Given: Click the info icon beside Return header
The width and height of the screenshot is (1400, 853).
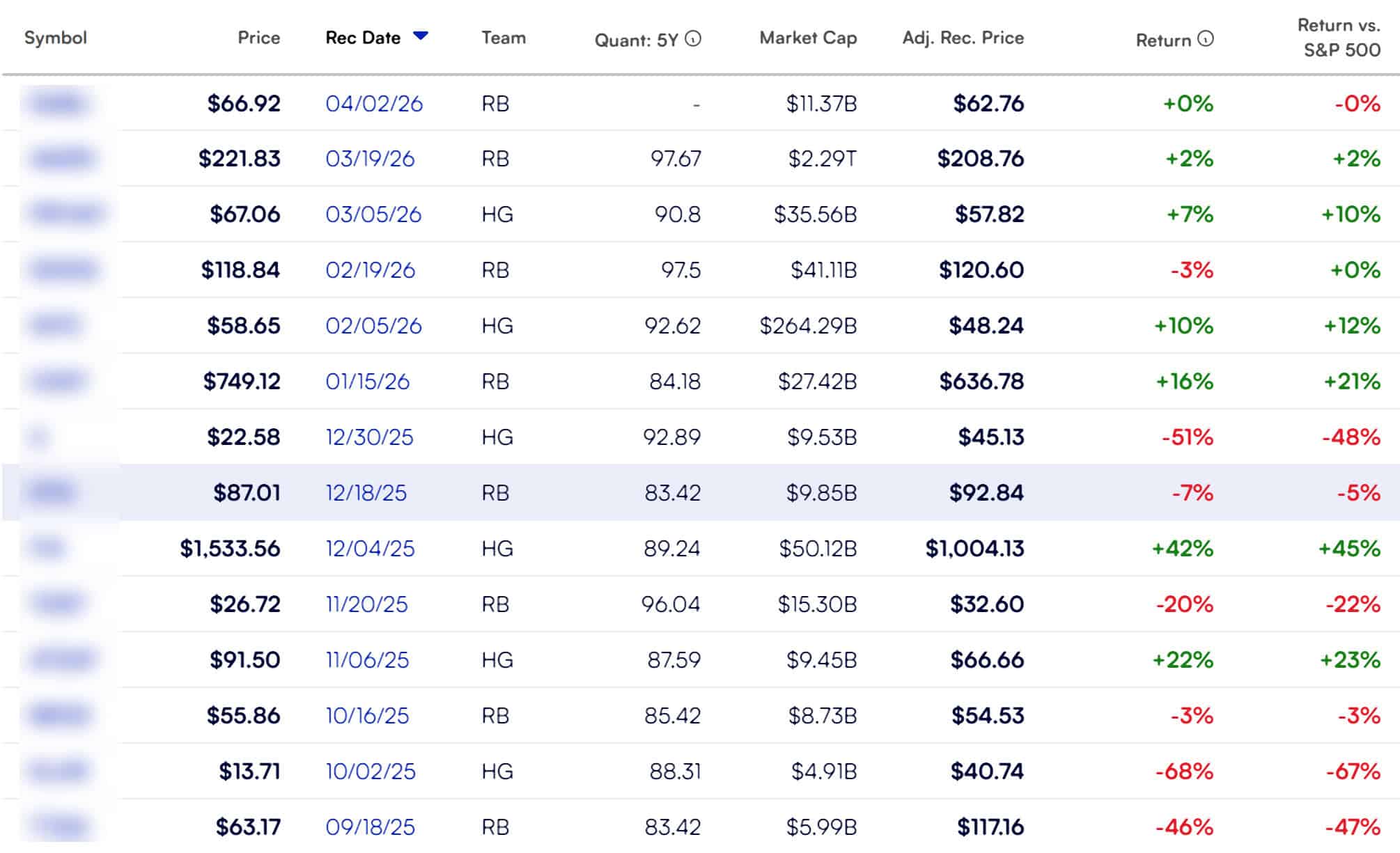Looking at the screenshot, I should click(x=1205, y=39).
